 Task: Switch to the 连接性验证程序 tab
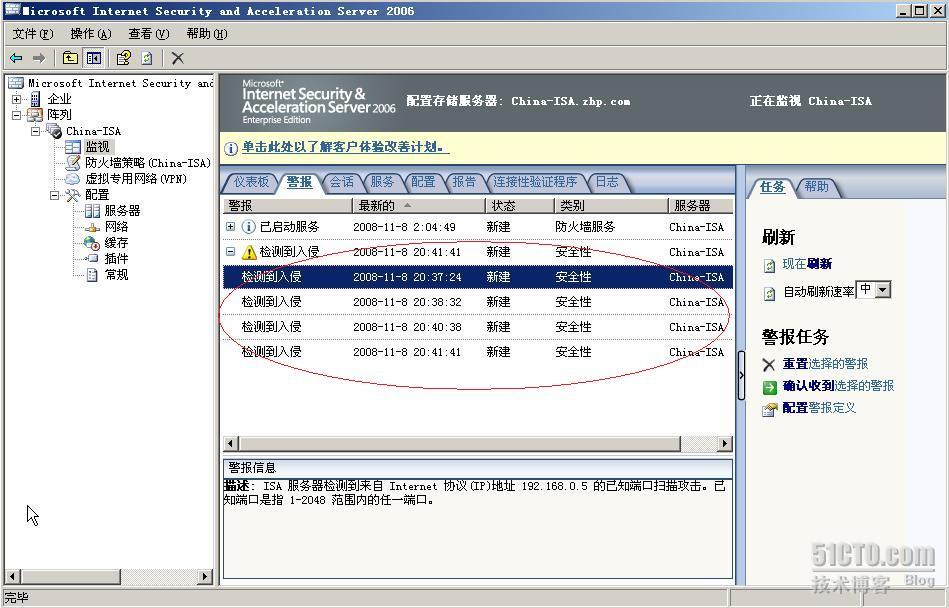(x=534, y=182)
